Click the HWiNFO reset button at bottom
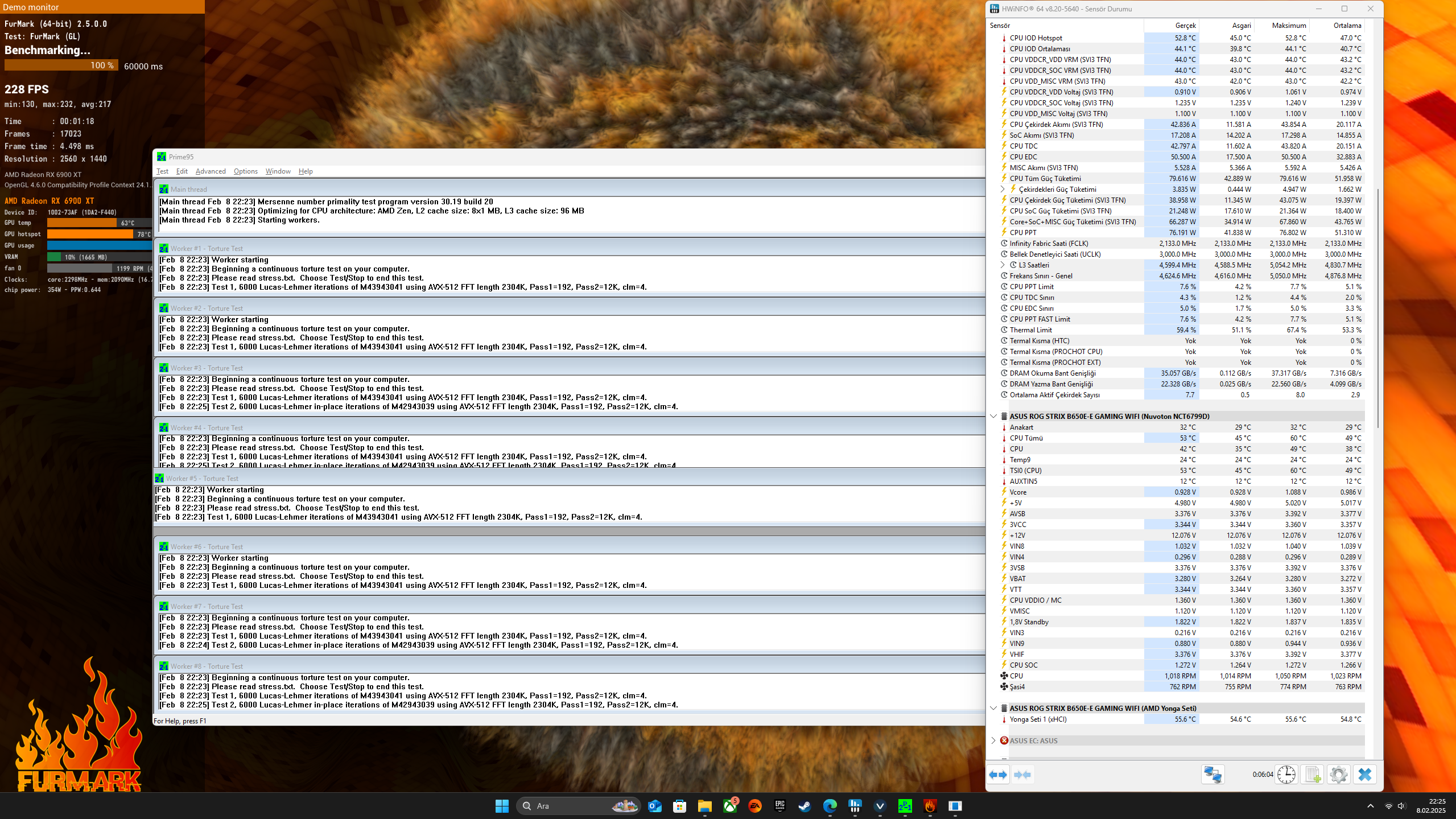Image resolution: width=1456 pixels, height=819 pixels. [1286, 775]
